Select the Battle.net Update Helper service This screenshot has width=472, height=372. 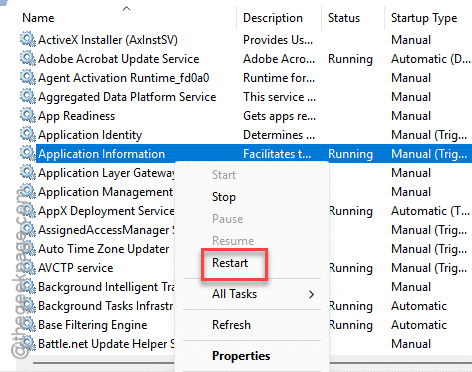coord(106,344)
